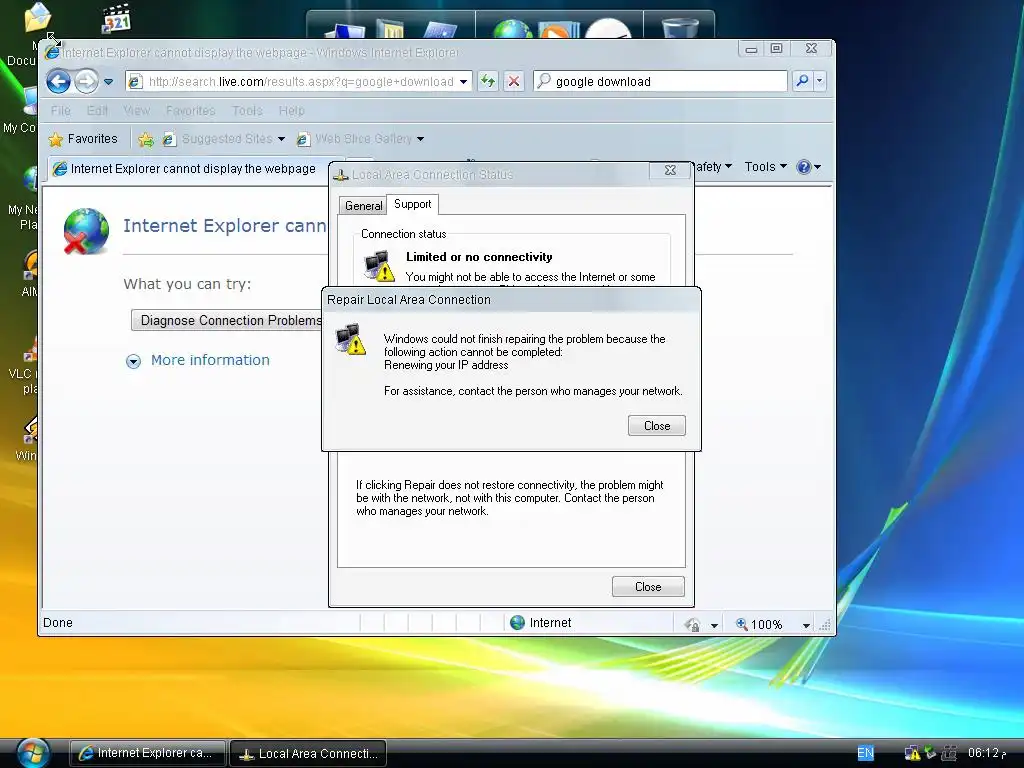This screenshot has height=768, width=1024.
Task: Open the Media Player Classic 321 desktop icon
Action: click(117, 18)
